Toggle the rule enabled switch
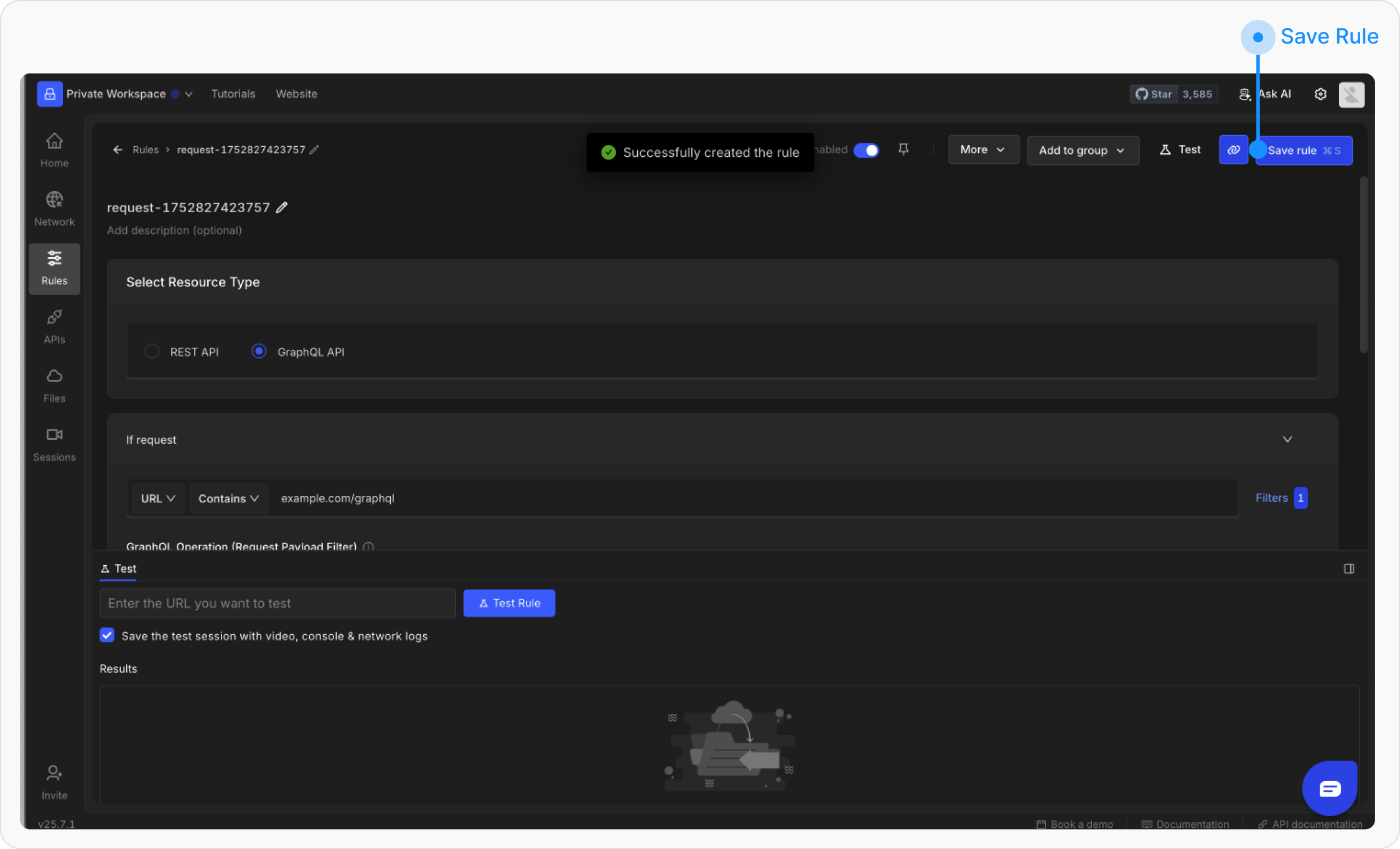 click(x=866, y=150)
